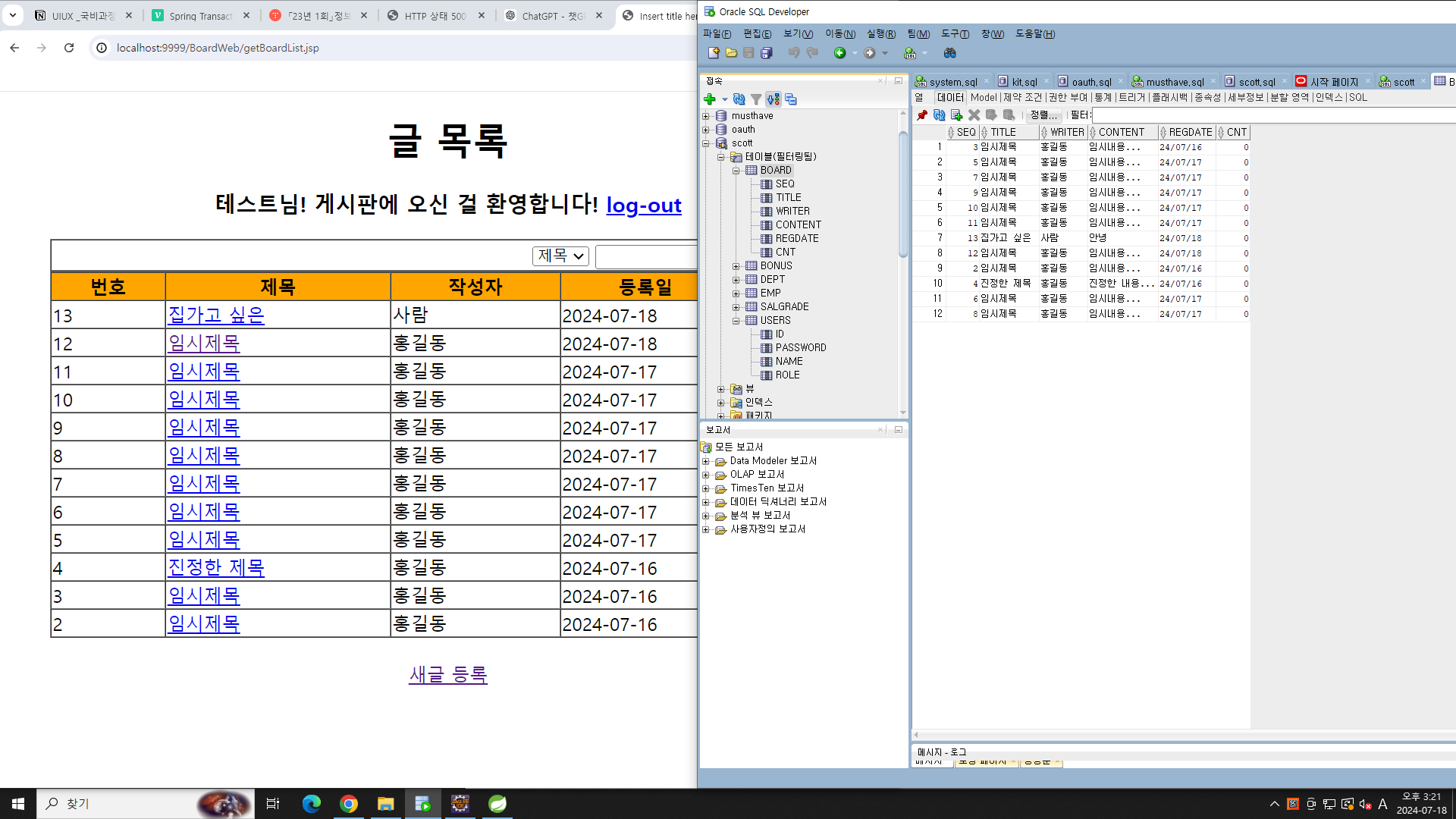Click the filter funnel icon in connections panel
This screenshot has width=1456, height=819.
pos(756,99)
